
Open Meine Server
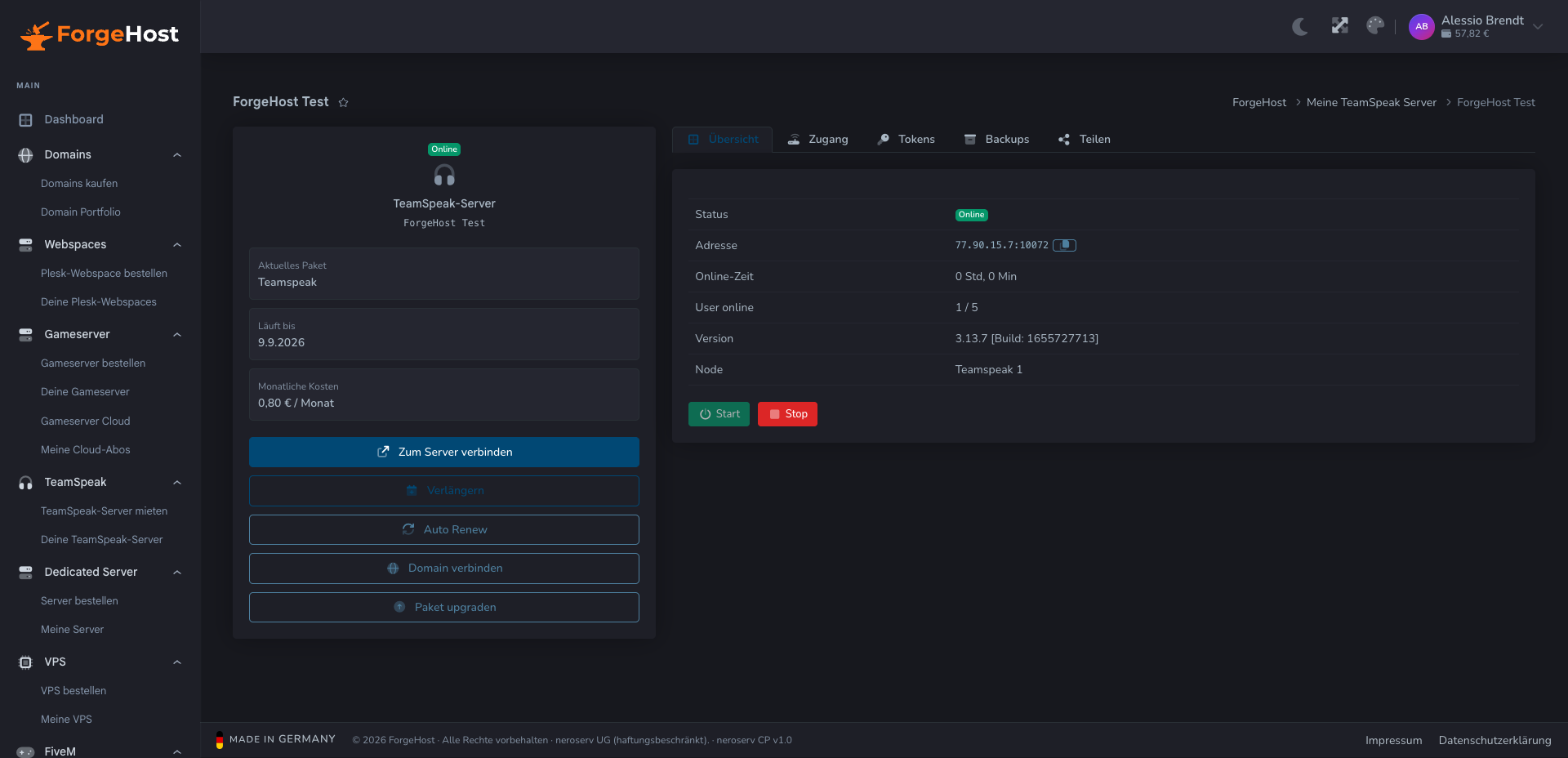[x=72, y=630]
